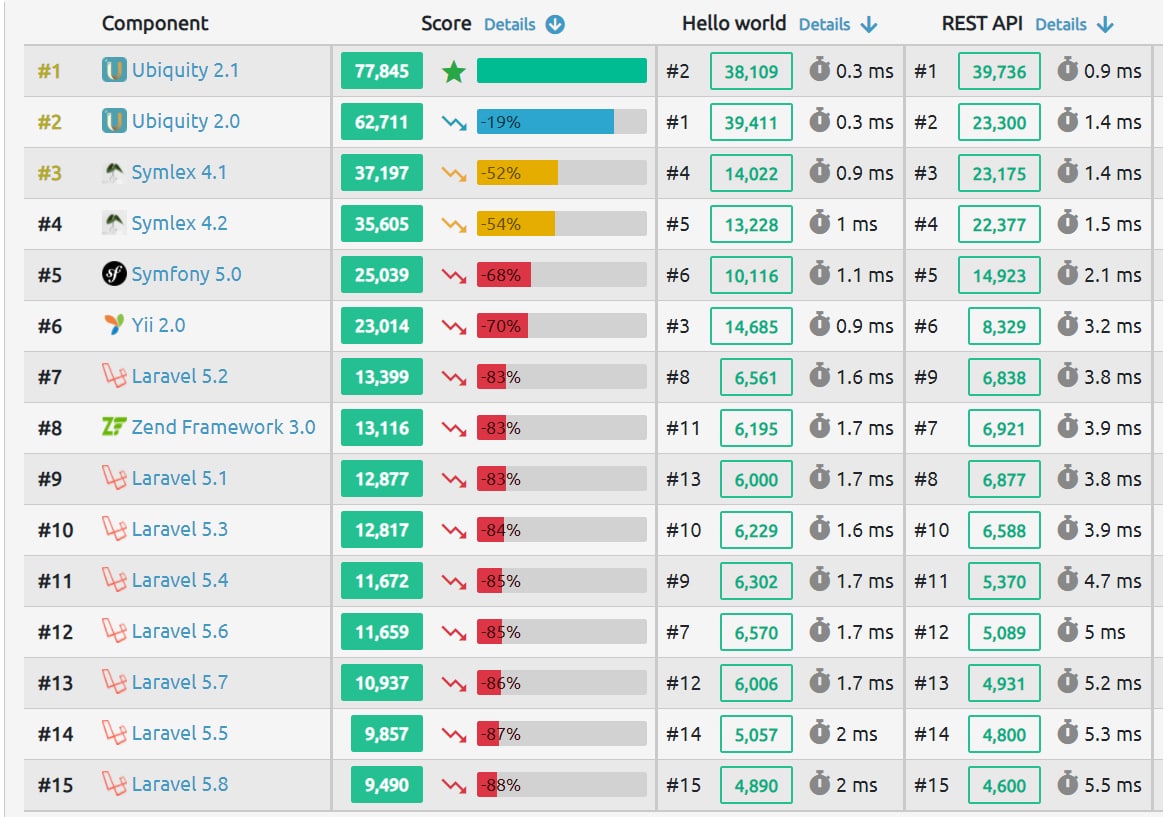Click the orange trend arrow for Symlex 4.2
The height and width of the screenshot is (817, 1163).
click(x=454, y=224)
